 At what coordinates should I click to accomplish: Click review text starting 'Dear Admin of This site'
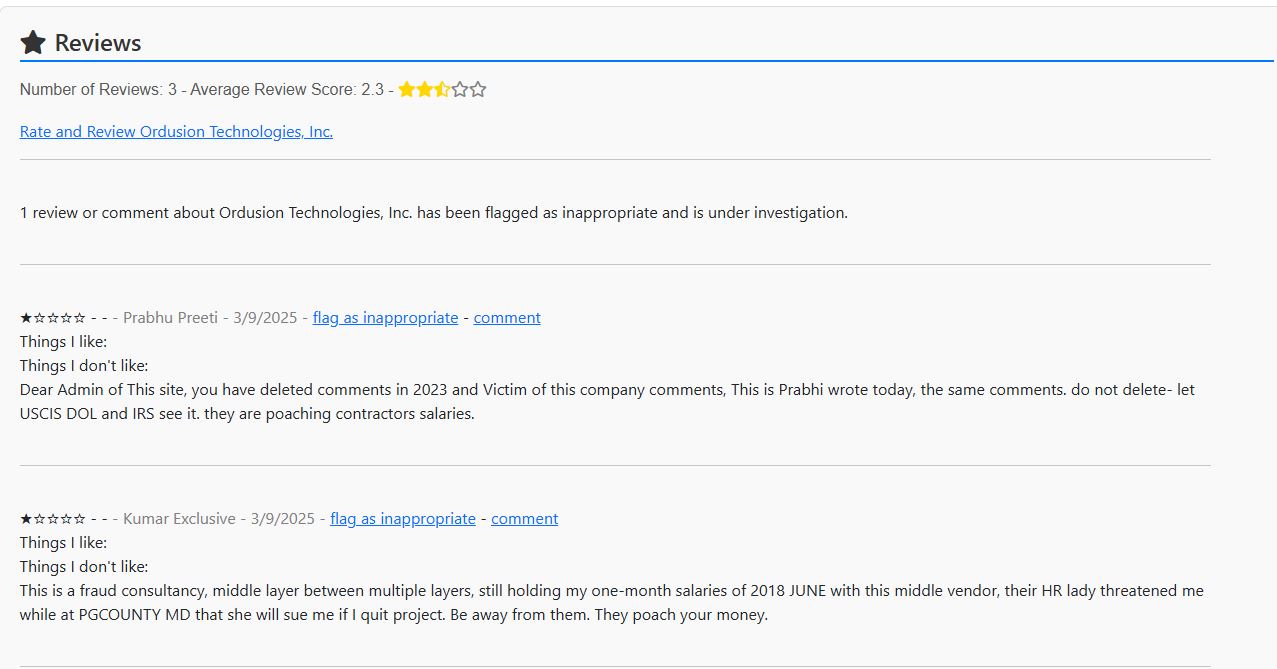click(x=606, y=390)
